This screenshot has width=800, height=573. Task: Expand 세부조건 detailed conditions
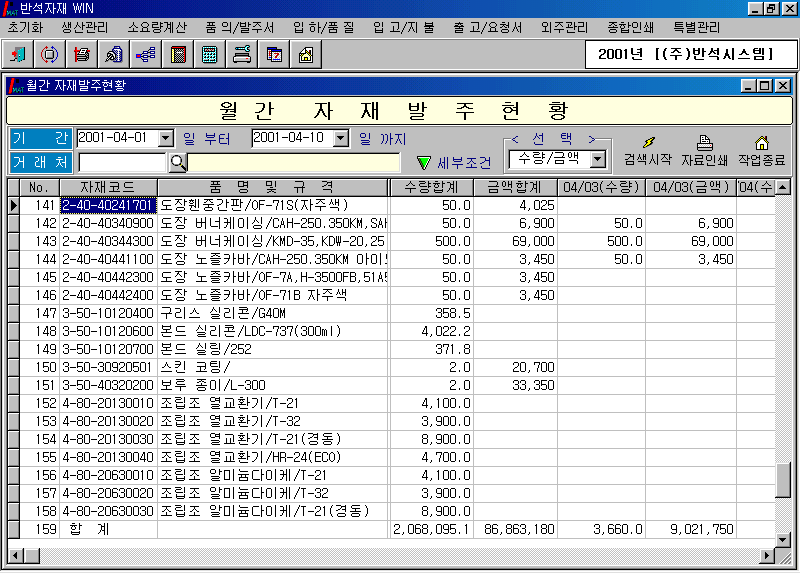click(454, 162)
